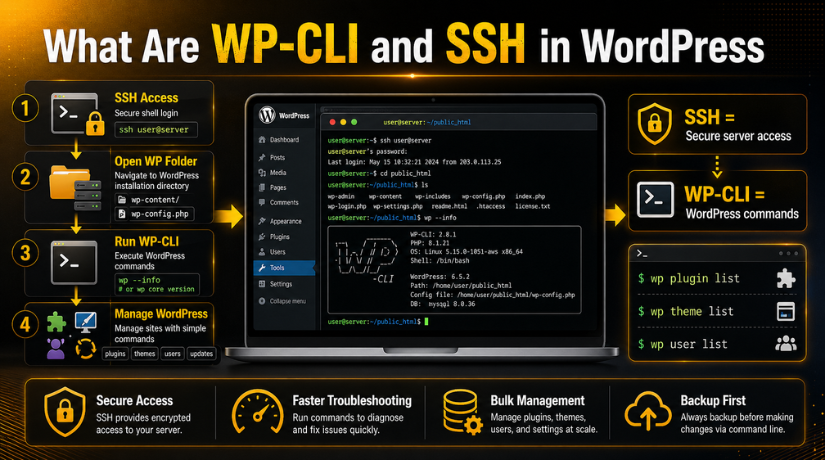Viewport: 825px width, 460px height.
Task: Click the blue monitor themes icon
Action: [85, 322]
